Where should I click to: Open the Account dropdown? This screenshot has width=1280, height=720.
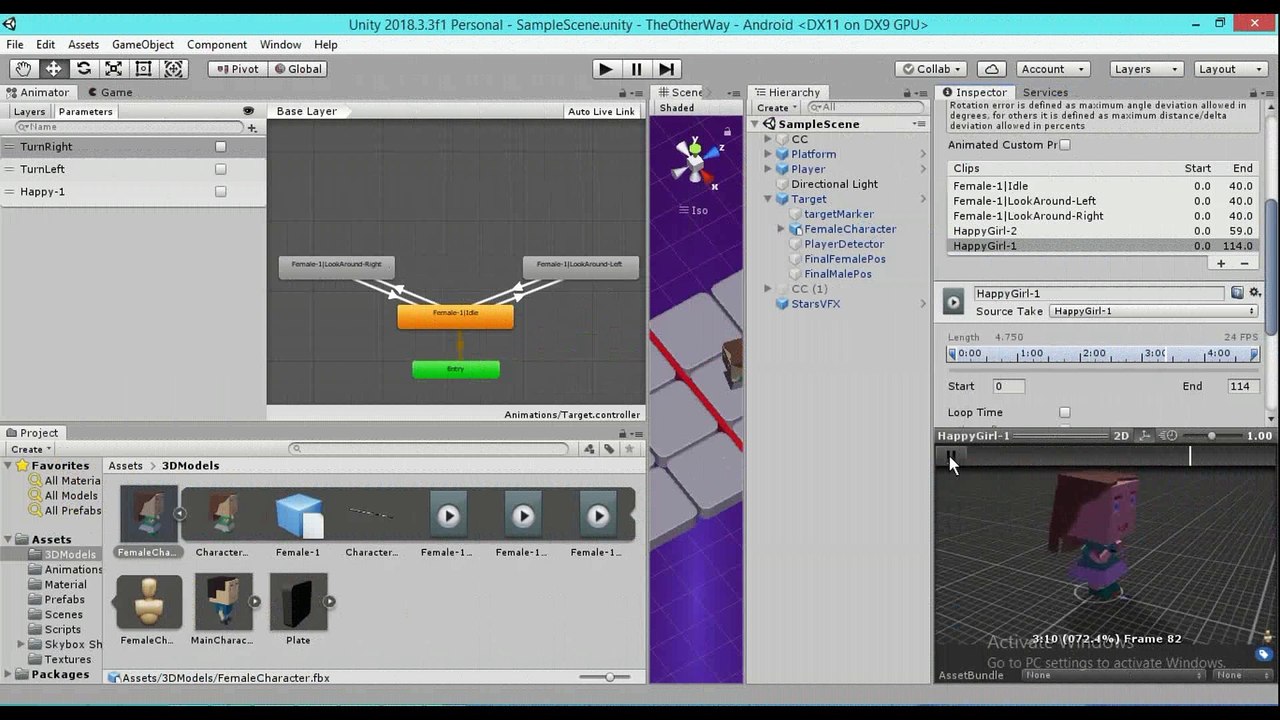coord(1052,69)
